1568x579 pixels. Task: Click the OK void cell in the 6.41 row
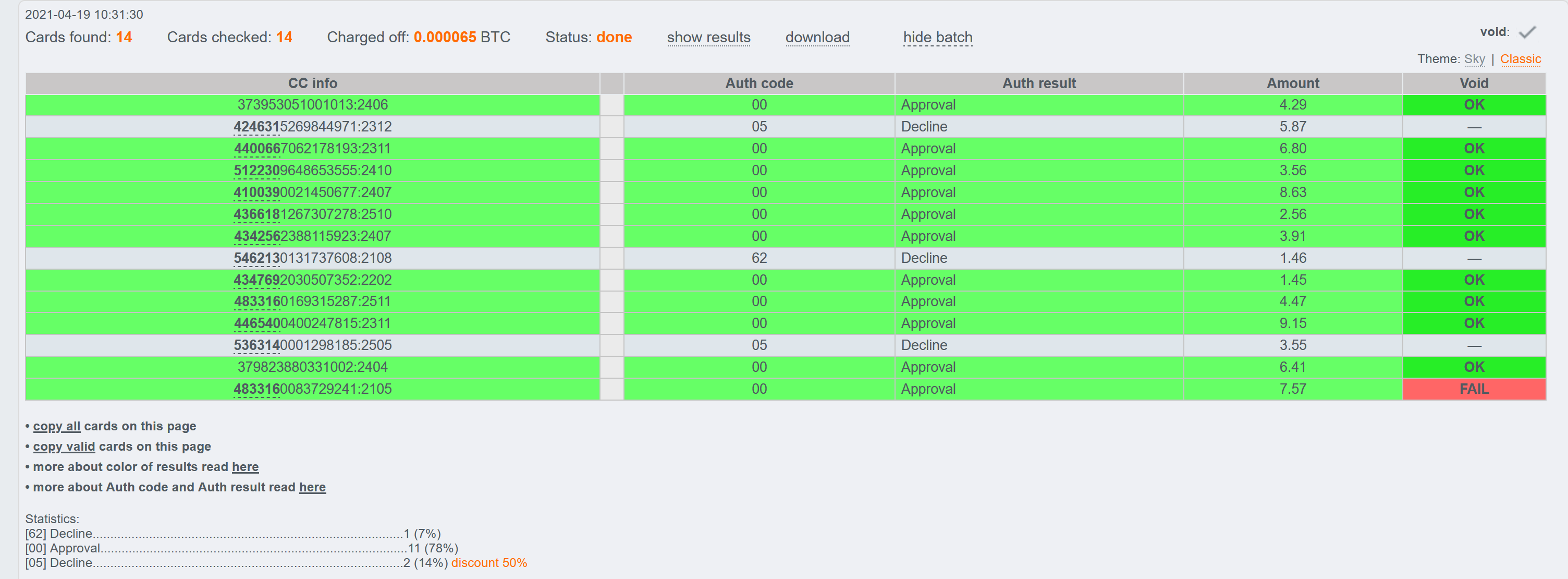click(1474, 367)
